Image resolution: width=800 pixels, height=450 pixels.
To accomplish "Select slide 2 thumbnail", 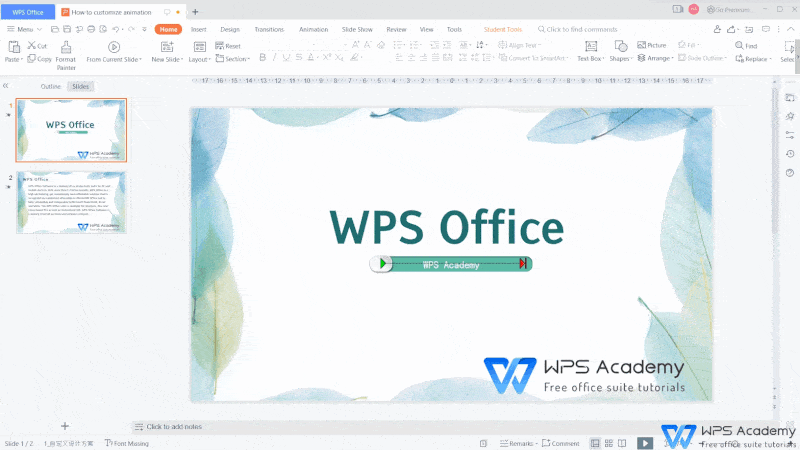I will pos(71,202).
